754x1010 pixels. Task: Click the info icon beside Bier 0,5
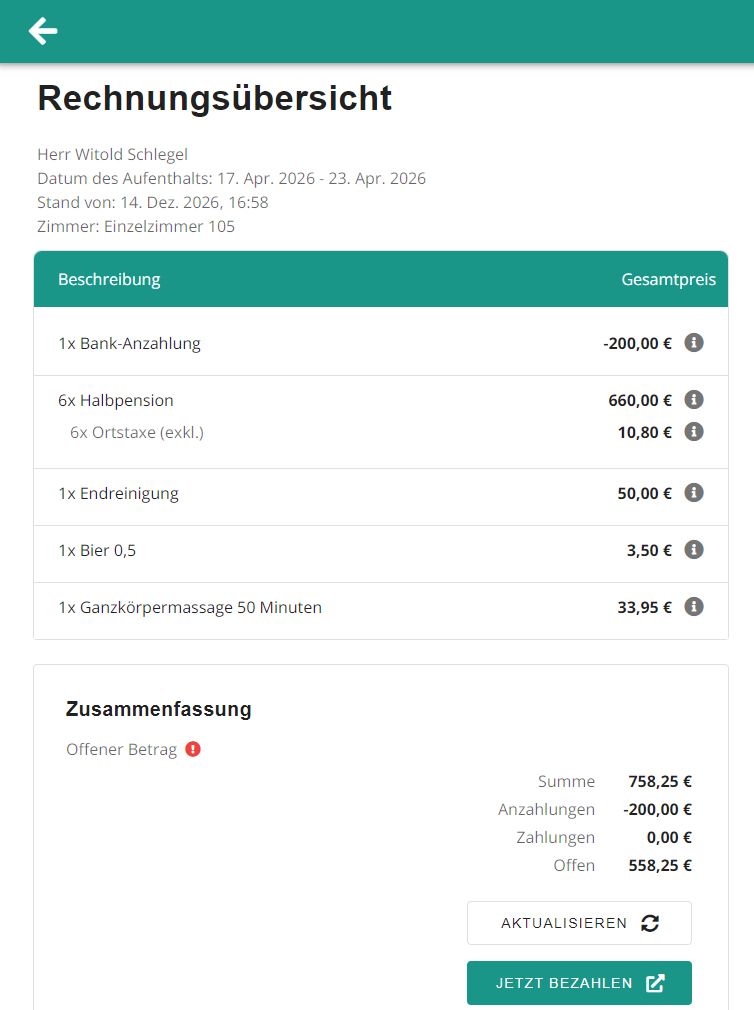(x=694, y=549)
